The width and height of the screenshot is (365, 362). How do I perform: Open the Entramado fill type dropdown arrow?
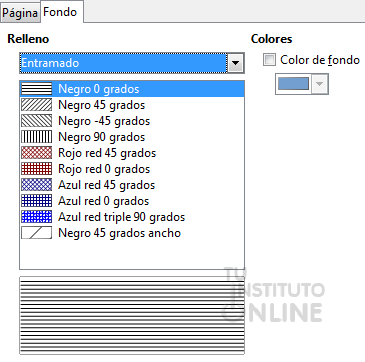(236, 63)
